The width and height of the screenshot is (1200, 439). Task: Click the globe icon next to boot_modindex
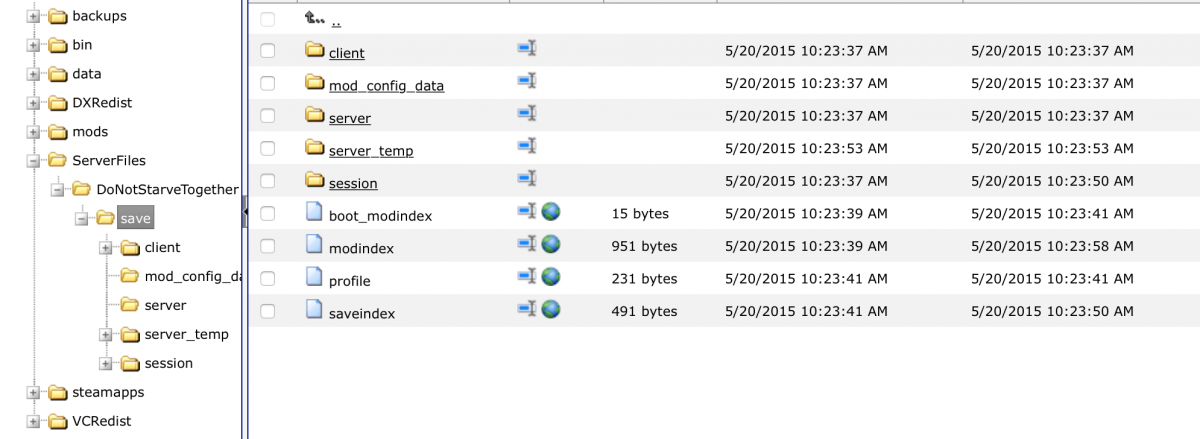tap(551, 212)
